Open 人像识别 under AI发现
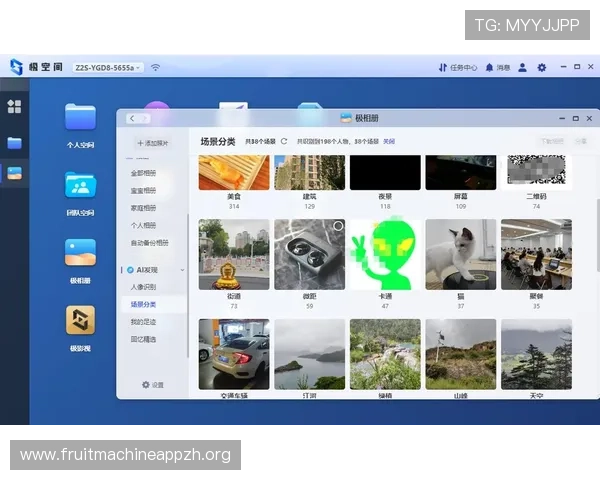600x480 pixels. pyautogui.click(x=143, y=287)
